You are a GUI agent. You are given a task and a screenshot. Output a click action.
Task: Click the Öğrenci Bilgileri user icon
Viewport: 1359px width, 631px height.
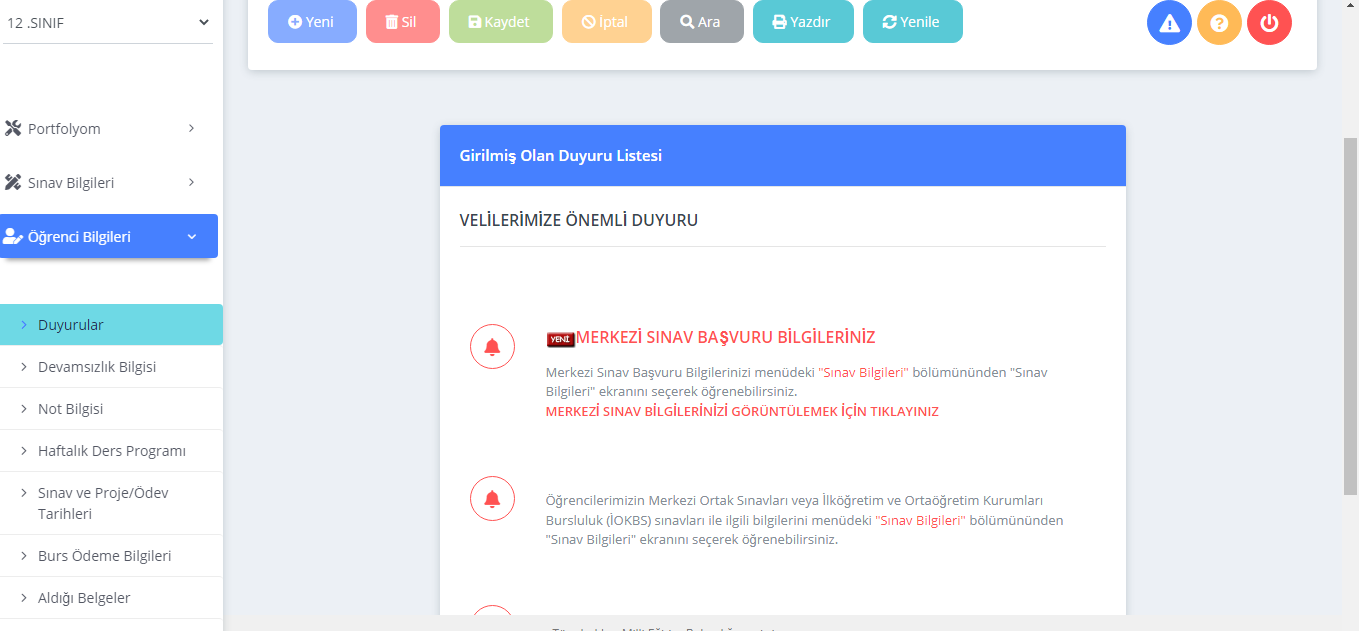[x=13, y=237]
